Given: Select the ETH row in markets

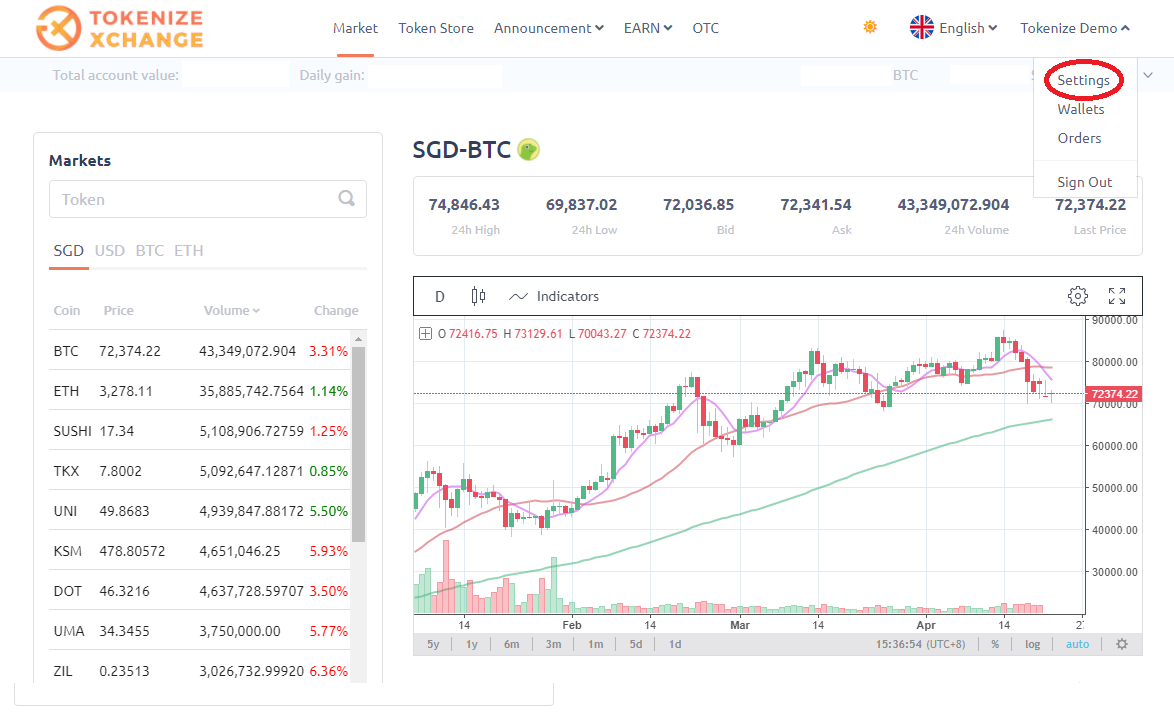Looking at the screenshot, I should (x=200, y=391).
